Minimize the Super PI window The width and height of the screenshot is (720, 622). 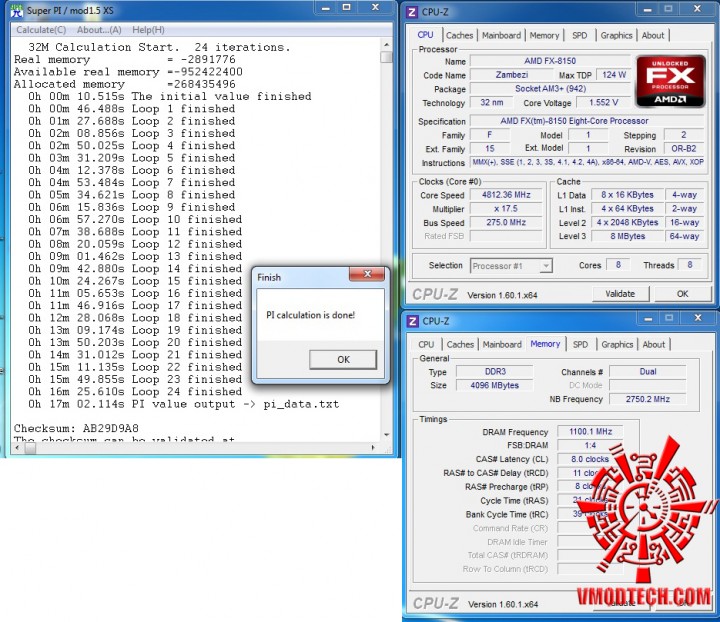[326, 8]
